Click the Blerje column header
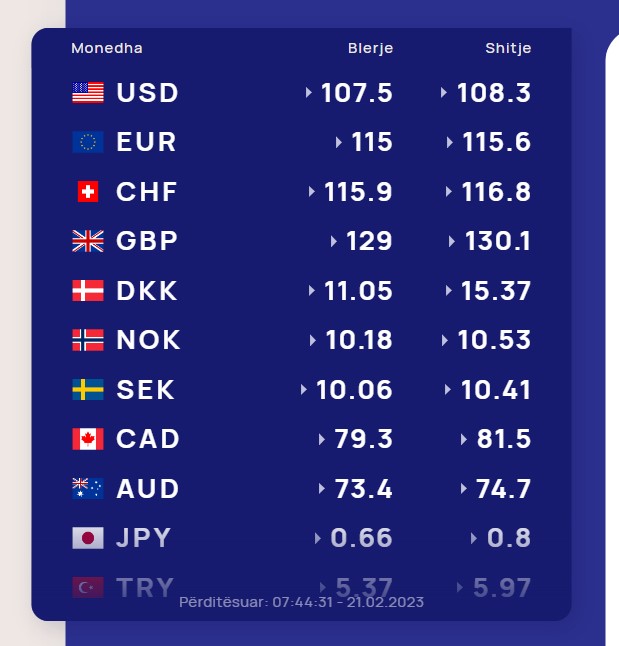This screenshot has width=619, height=646. point(370,49)
